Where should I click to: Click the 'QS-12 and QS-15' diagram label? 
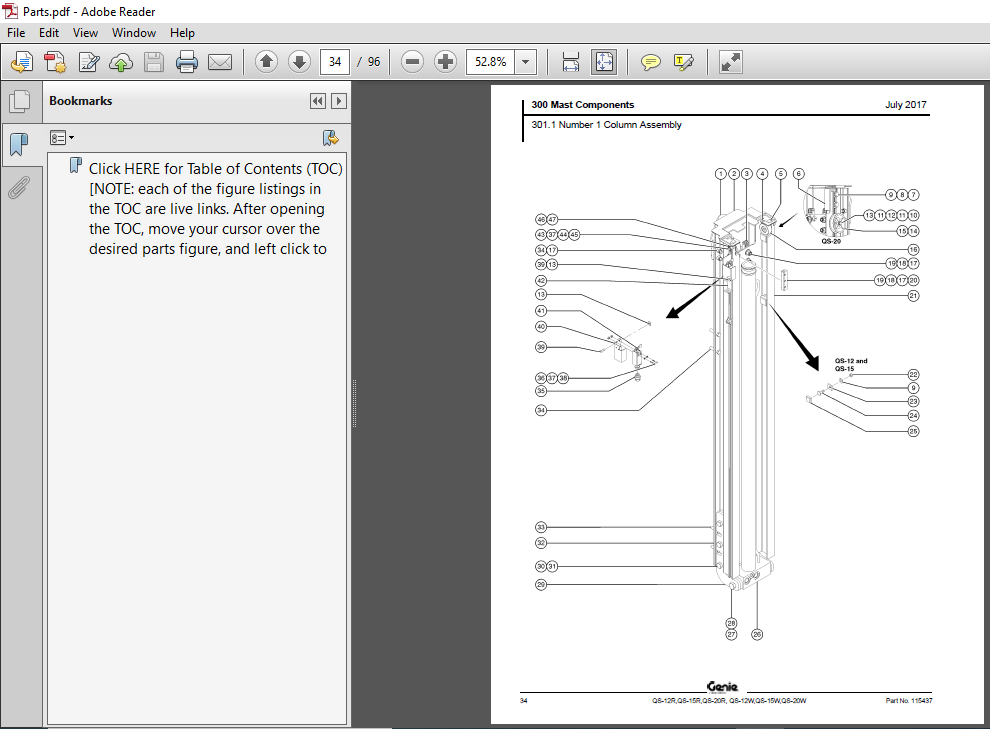click(850, 365)
